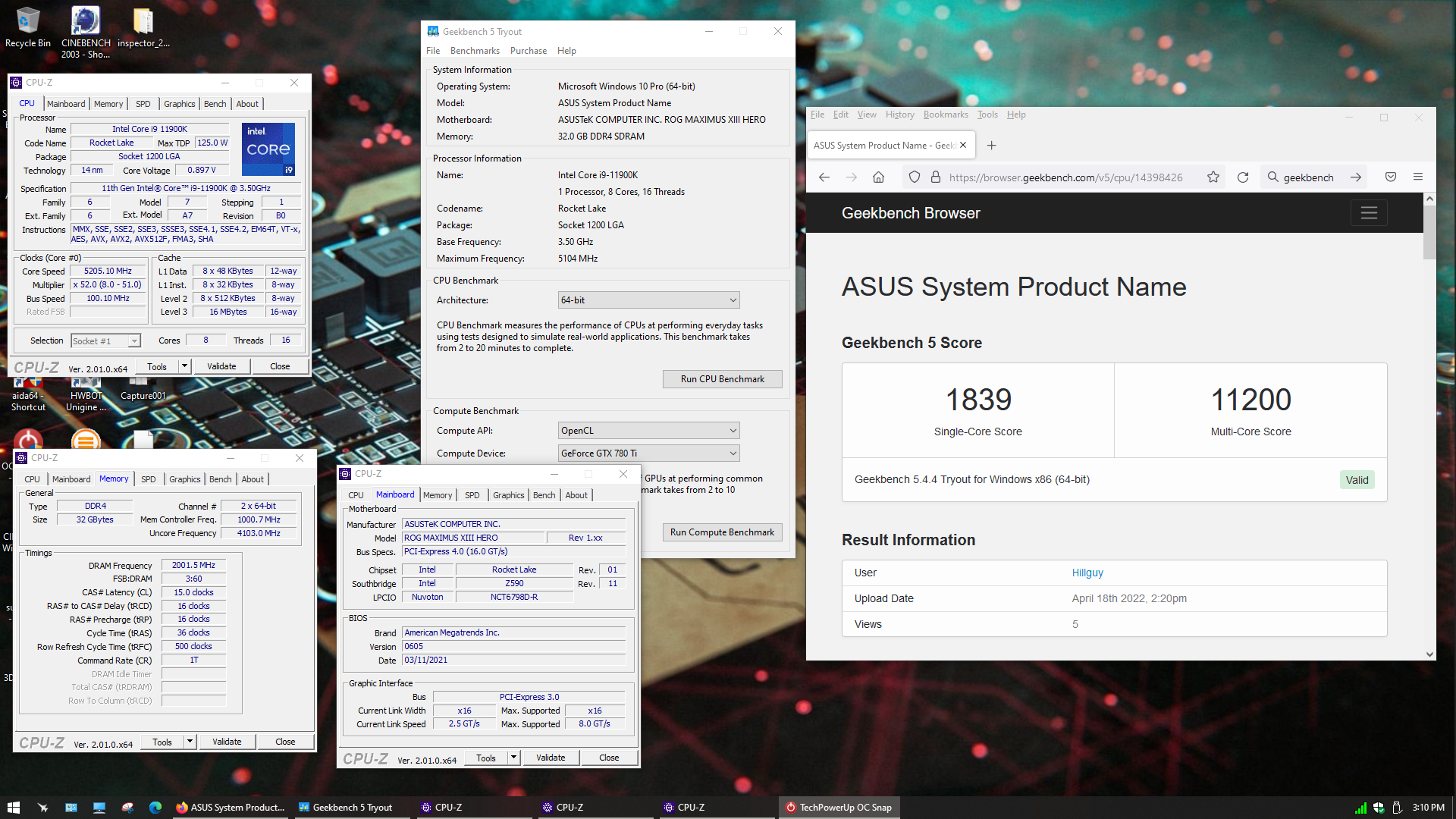Click Validate in the Mainboard CPU-Z window
The width and height of the screenshot is (1456, 819).
[x=551, y=758]
